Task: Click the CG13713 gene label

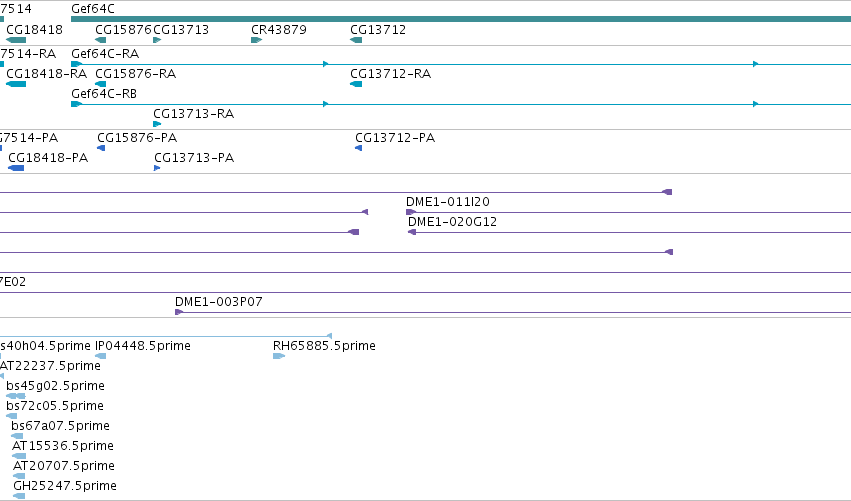Action: (x=181, y=30)
